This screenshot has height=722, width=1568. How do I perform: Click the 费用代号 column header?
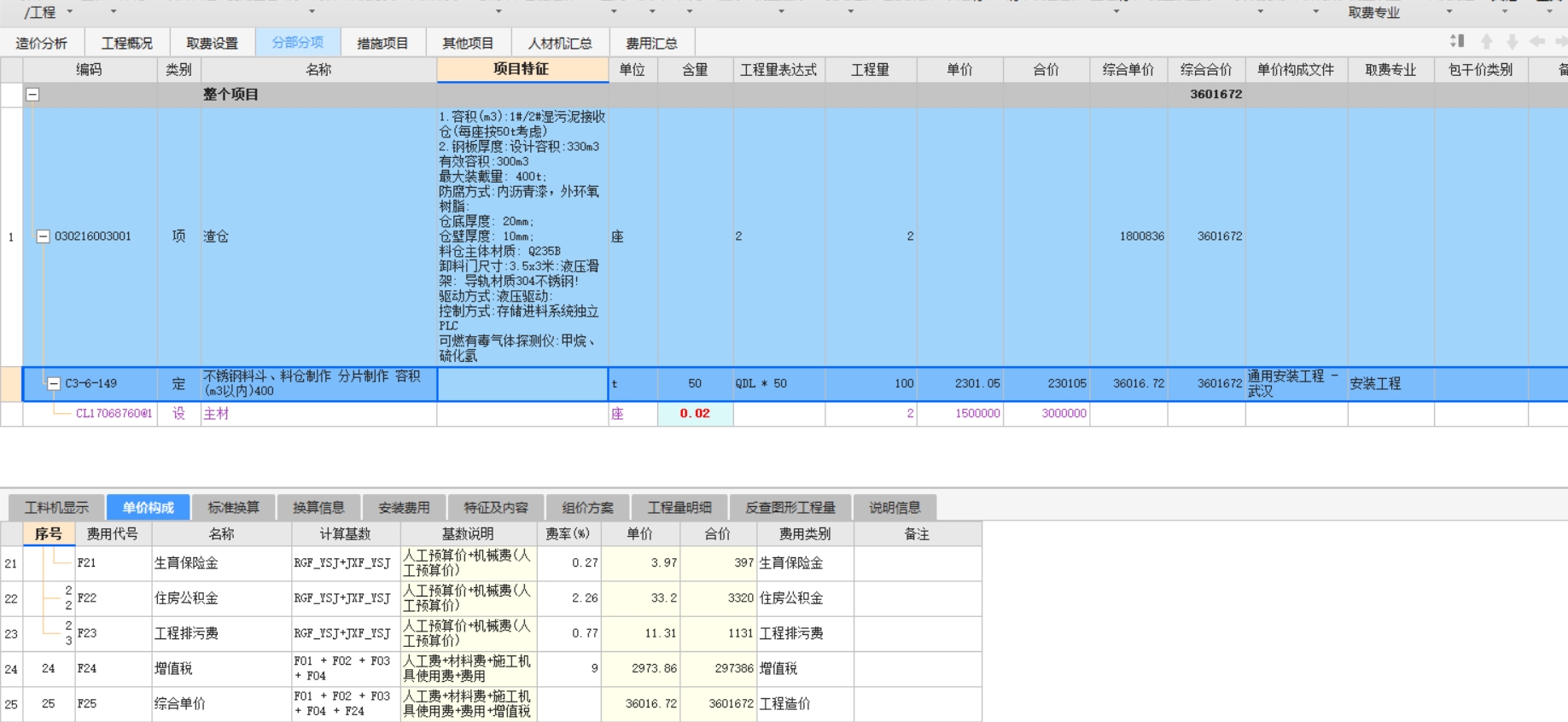(x=113, y=534)
